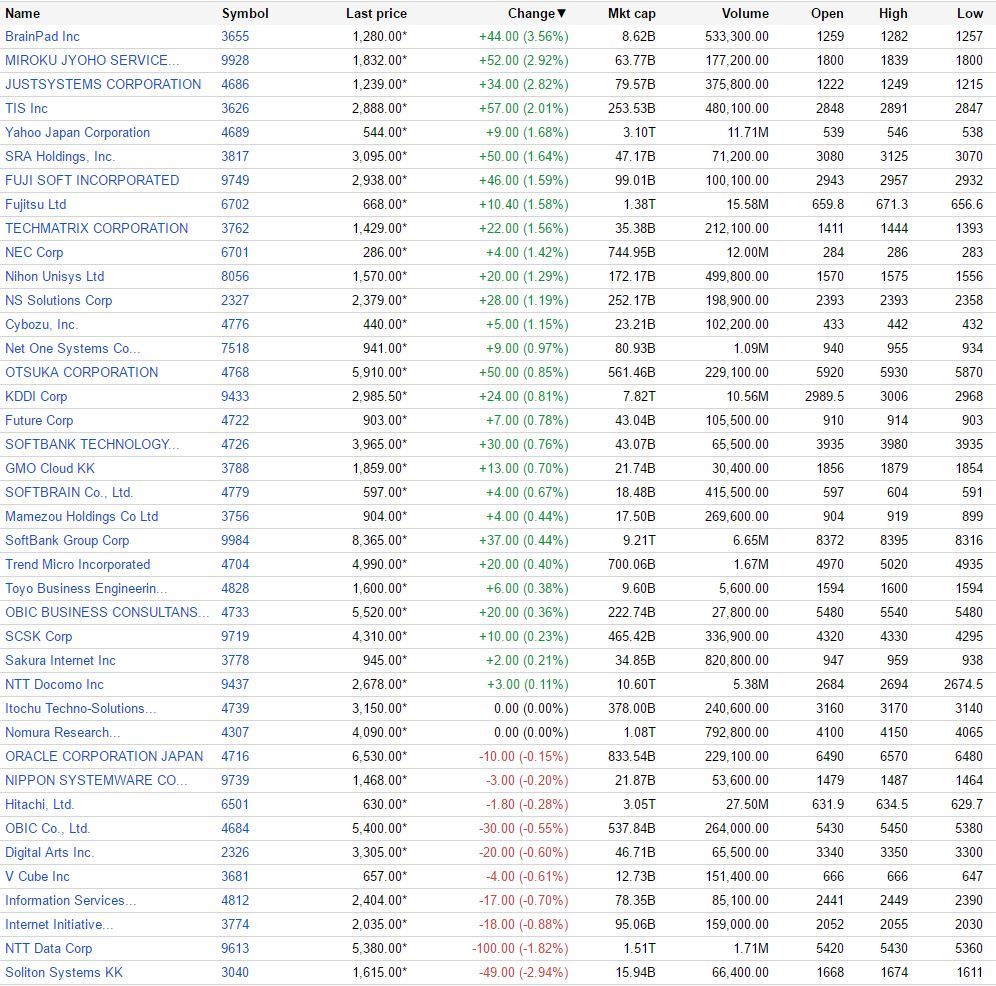This screenshot has height=986, width=996.
Task: Open V Cube Inc link
Action: [x=37, y=877]
